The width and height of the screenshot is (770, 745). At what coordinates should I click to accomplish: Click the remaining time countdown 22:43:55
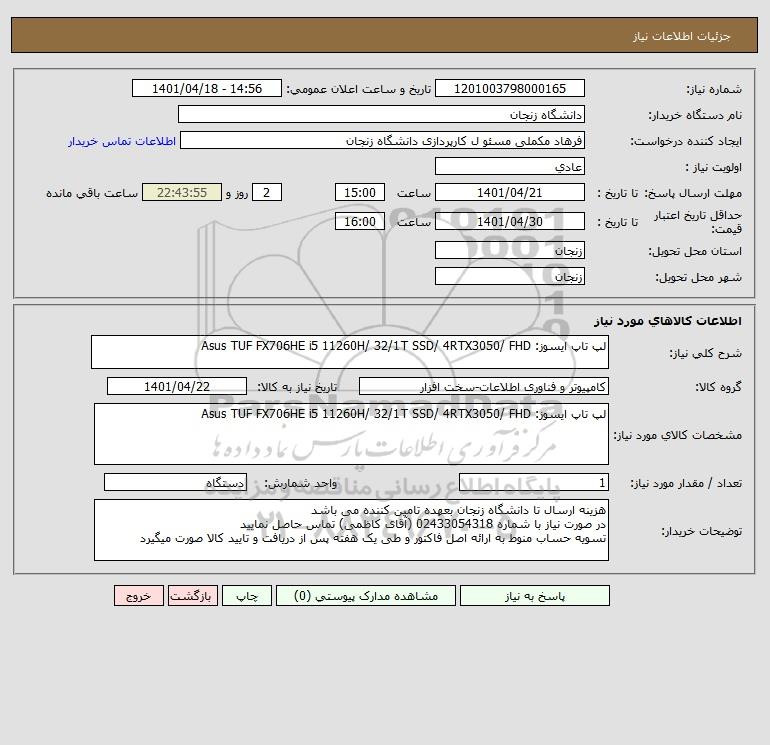pyautogui.click(x=182, y=193)
